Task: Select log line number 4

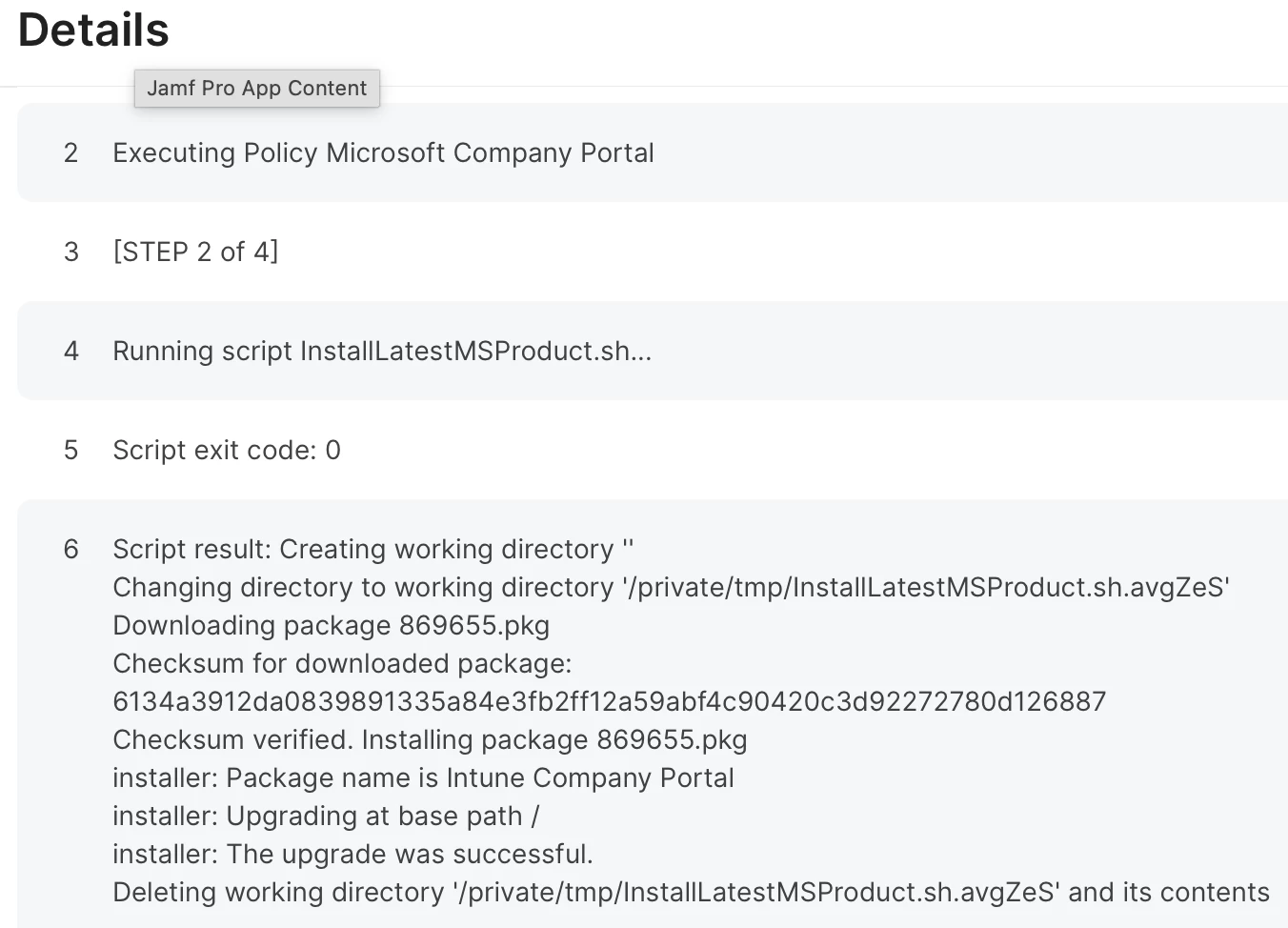Action: [x=70, y=352]
